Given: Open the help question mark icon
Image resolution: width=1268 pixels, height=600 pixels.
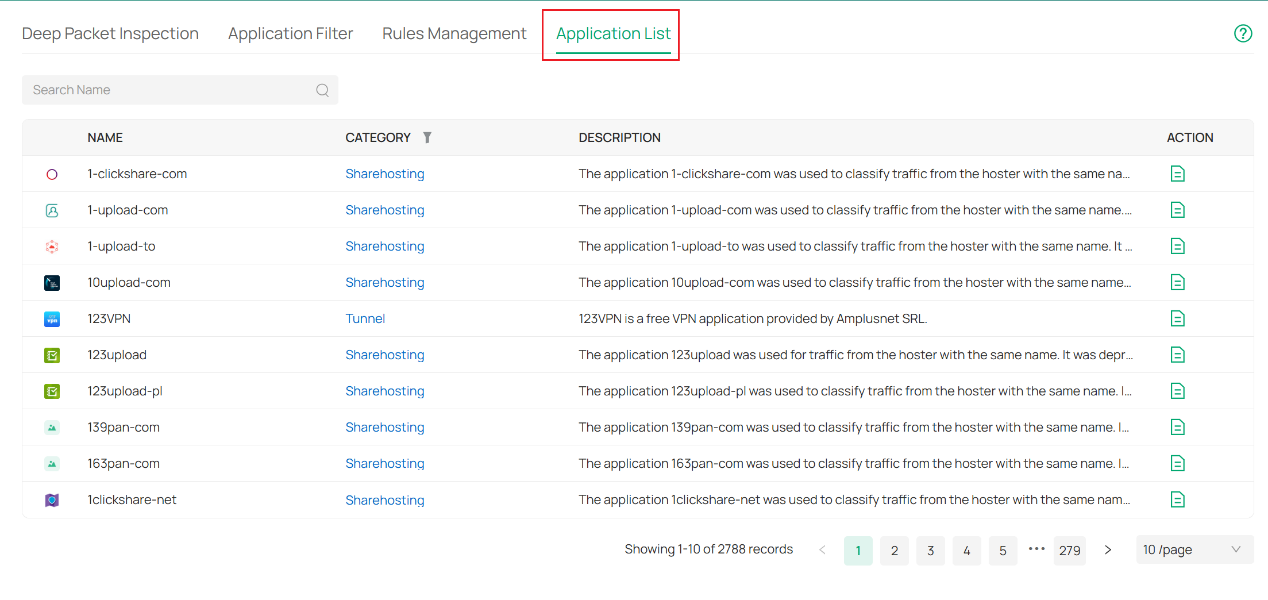Looking at the screenshot, I should tap(1243, 34).
